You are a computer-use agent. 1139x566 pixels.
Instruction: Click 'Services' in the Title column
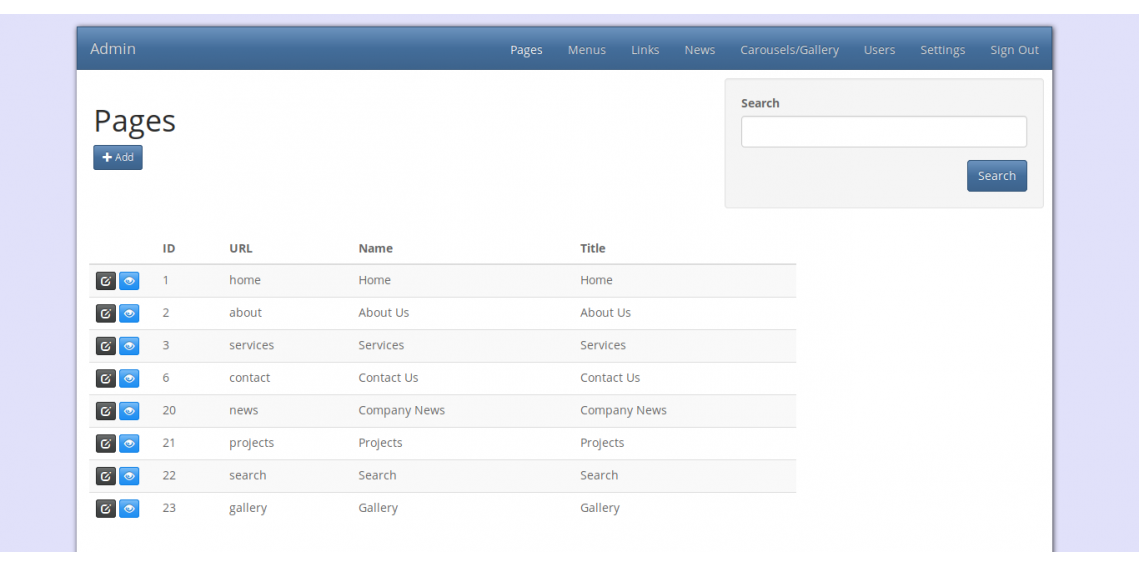(x=603, y=345)
